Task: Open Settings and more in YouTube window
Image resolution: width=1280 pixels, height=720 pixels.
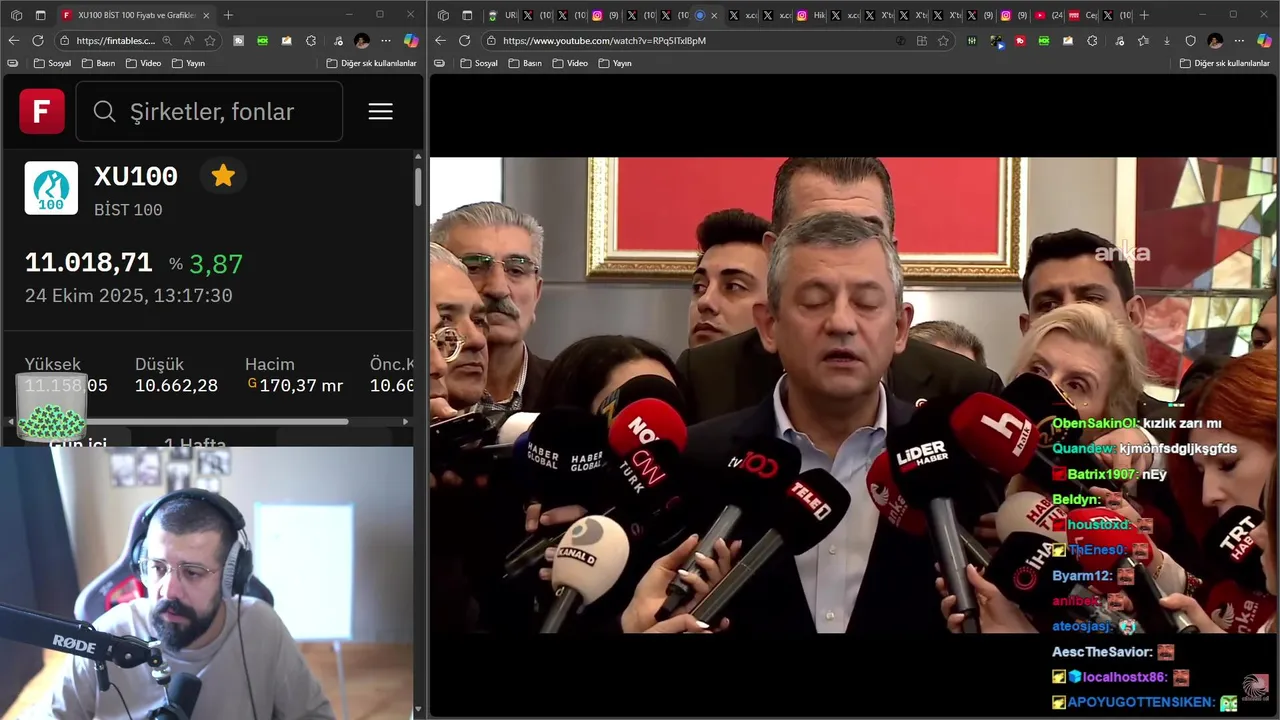Action: tap(1239, 40)
